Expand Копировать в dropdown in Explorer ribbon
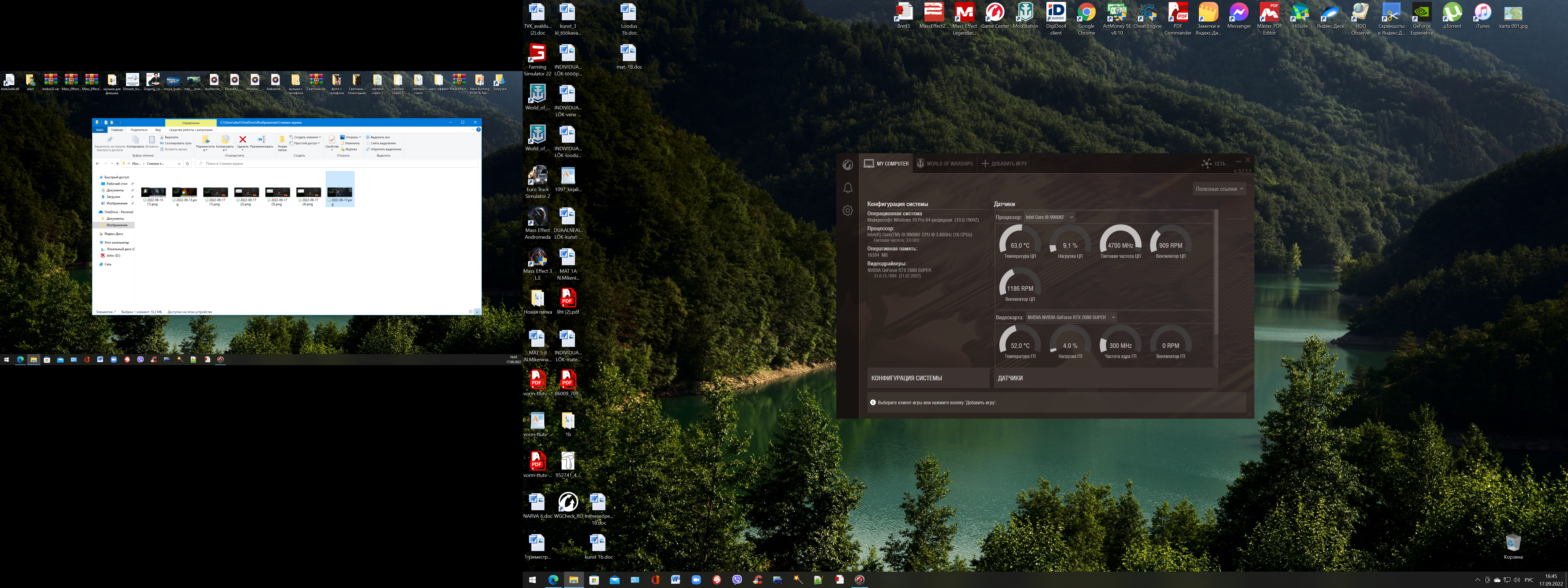The image size is (1568, 588). tap(225, 150)
